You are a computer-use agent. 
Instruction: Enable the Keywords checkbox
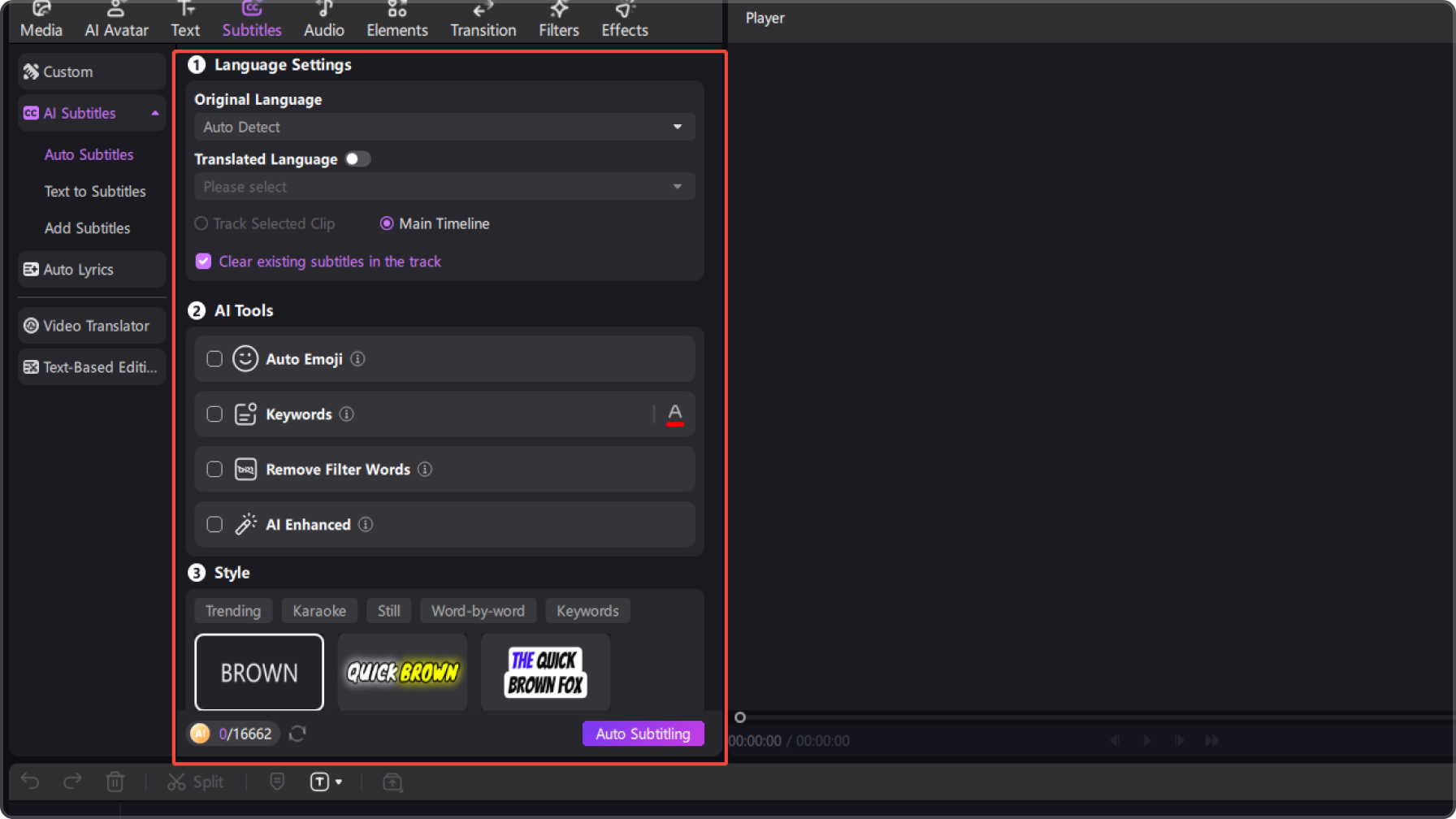pos(214,414)
